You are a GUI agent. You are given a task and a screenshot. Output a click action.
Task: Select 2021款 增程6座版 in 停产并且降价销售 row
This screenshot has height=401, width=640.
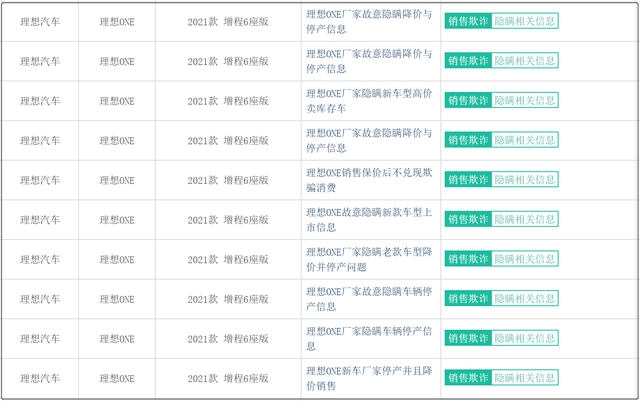coord(228,378)
